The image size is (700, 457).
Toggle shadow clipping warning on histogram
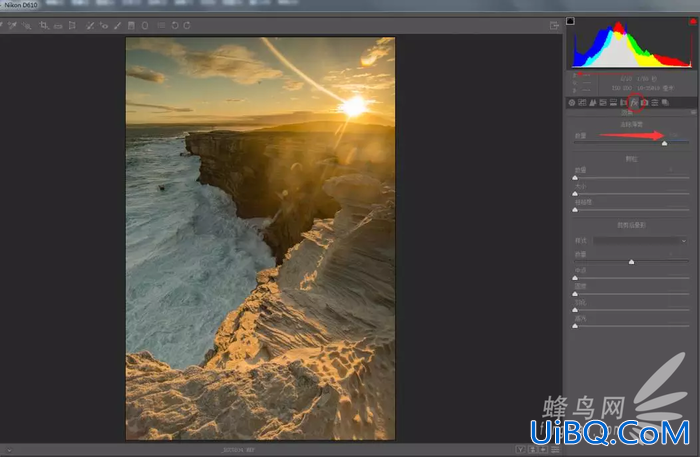[x=571, y=21]
